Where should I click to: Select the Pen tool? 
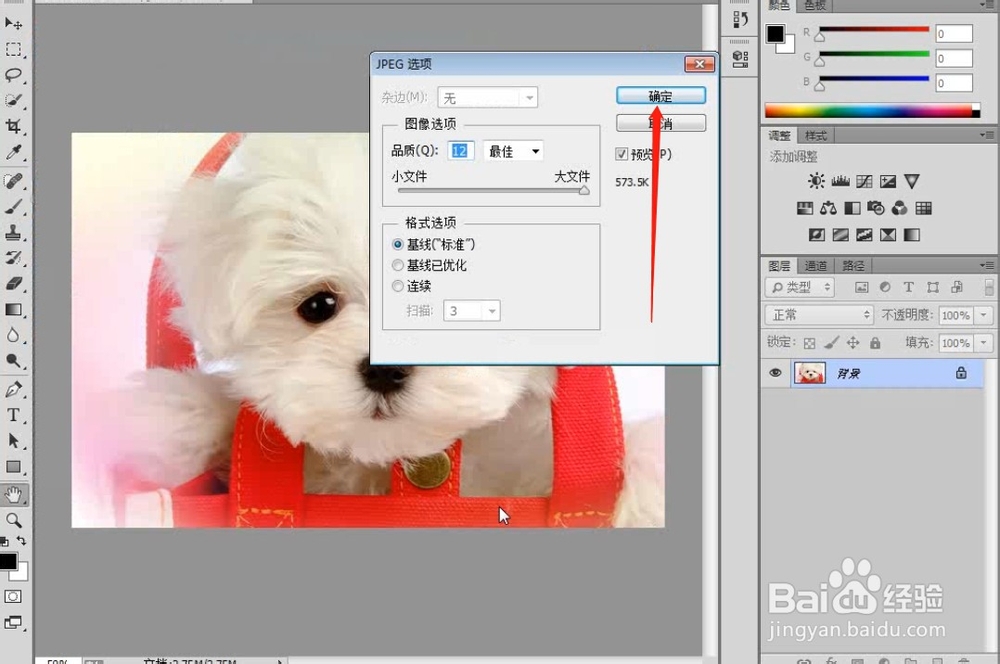pyautogui.click(x=13, y=390)
